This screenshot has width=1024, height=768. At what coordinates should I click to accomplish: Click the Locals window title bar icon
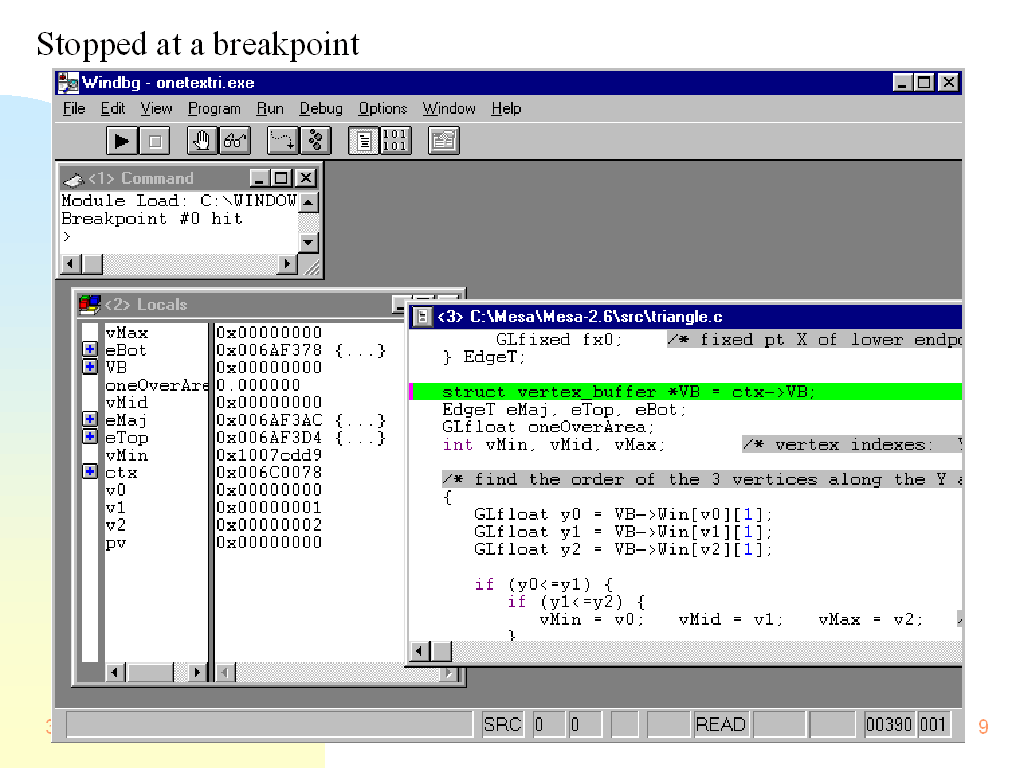point(90,304)
